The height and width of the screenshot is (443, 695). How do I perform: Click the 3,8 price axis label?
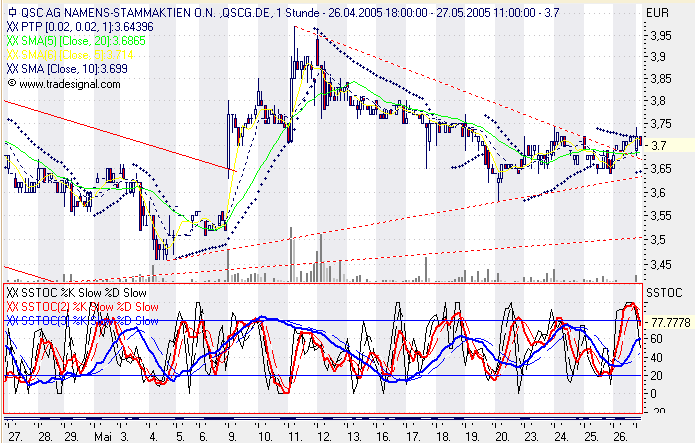pos(658,101)
